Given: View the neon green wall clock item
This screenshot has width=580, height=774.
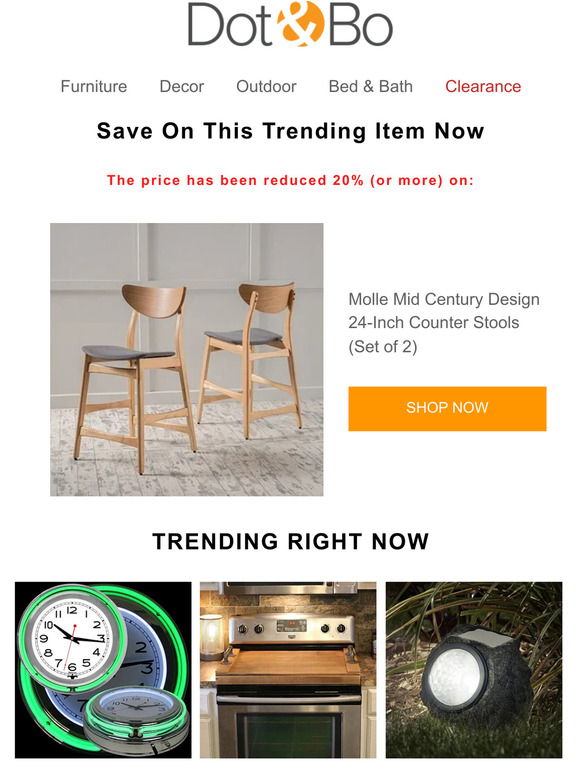Looking at the screenshot, I should tap(103, 670).
